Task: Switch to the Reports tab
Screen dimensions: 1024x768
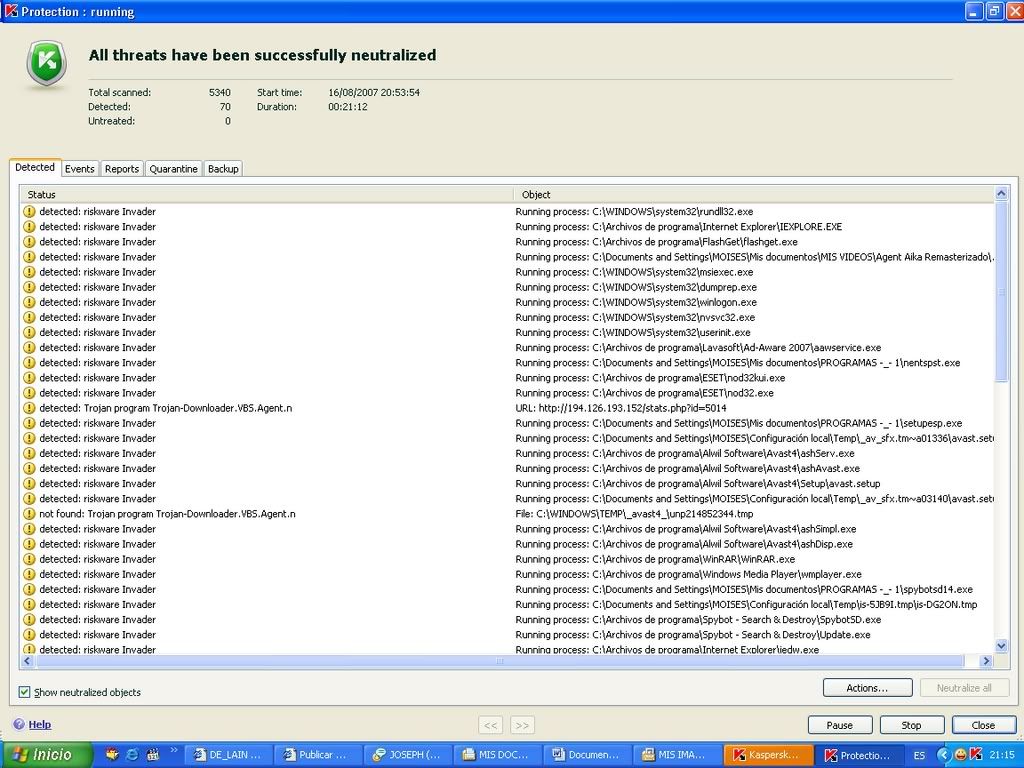Action: tap(121, 168)
